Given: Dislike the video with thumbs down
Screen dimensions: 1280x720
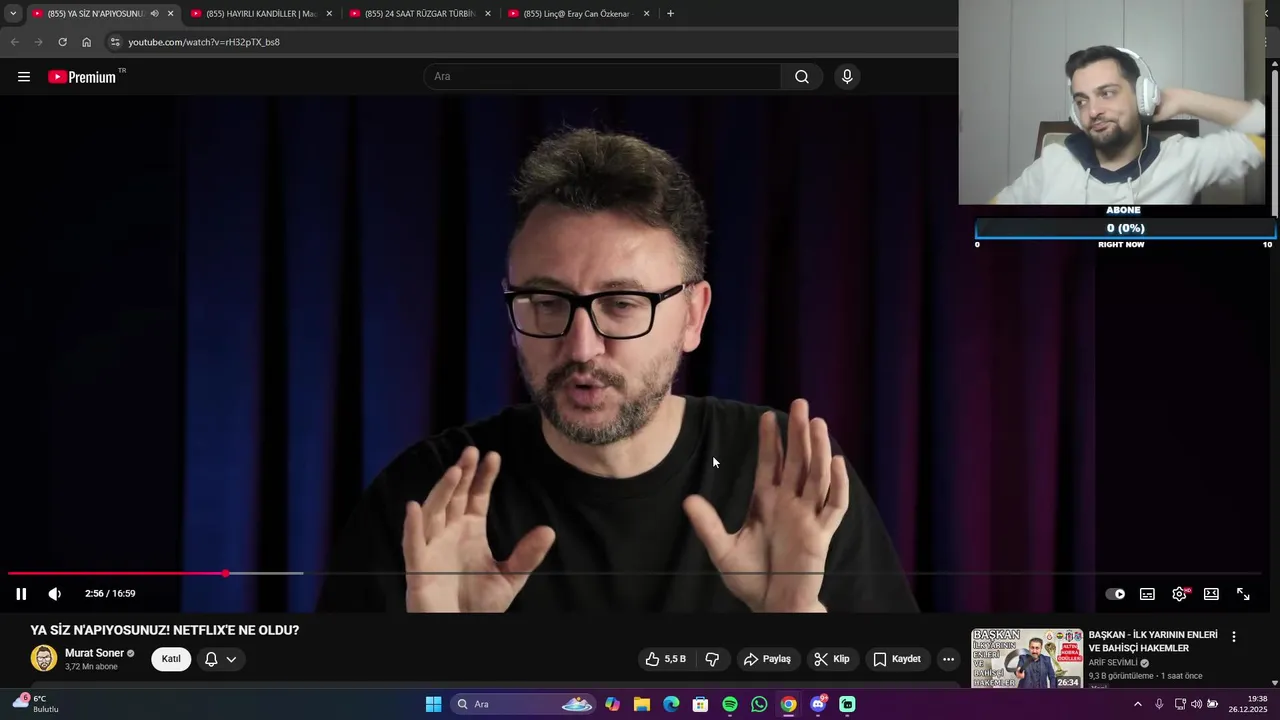Looking at the screenshot, I should (x=712, y=659).
